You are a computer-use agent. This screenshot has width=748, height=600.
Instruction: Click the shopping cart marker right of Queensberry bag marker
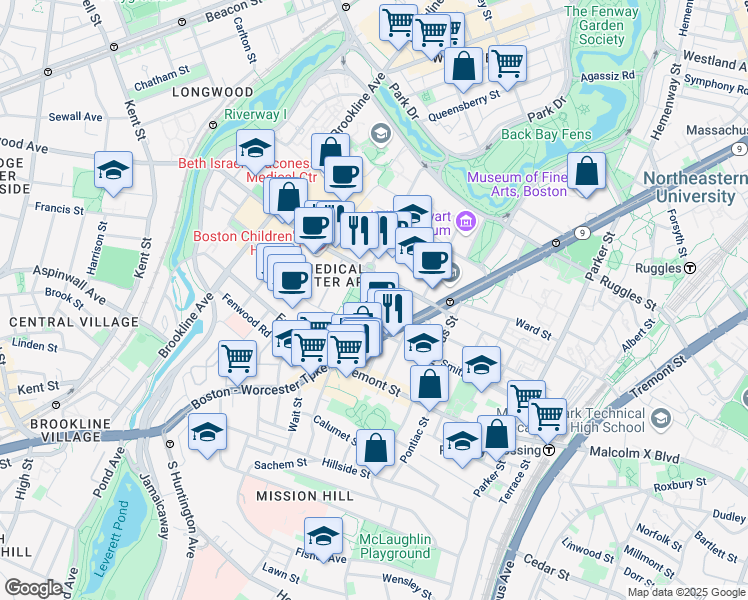(508, 67)
